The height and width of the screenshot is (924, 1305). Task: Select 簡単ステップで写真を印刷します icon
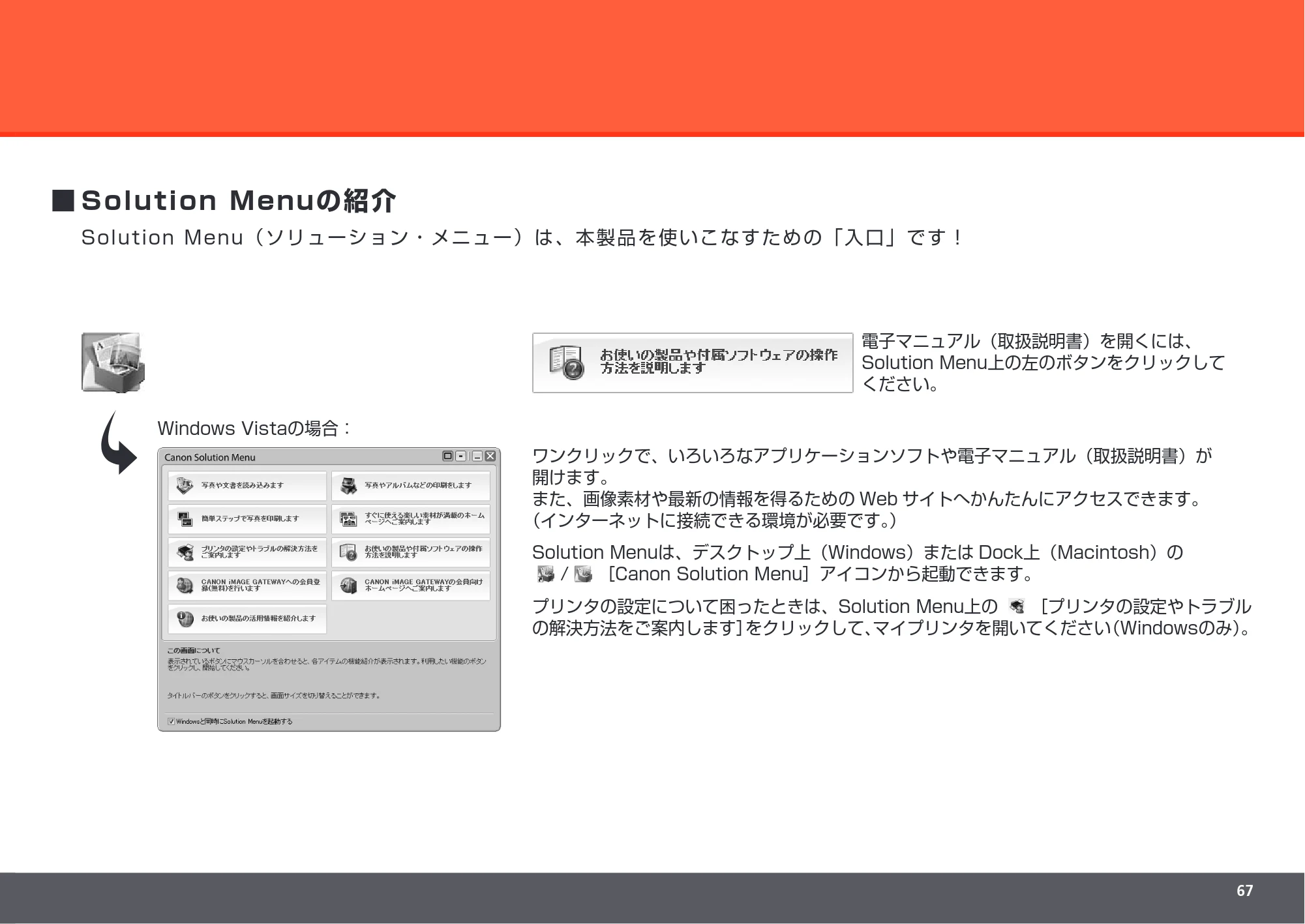point(187,519)
